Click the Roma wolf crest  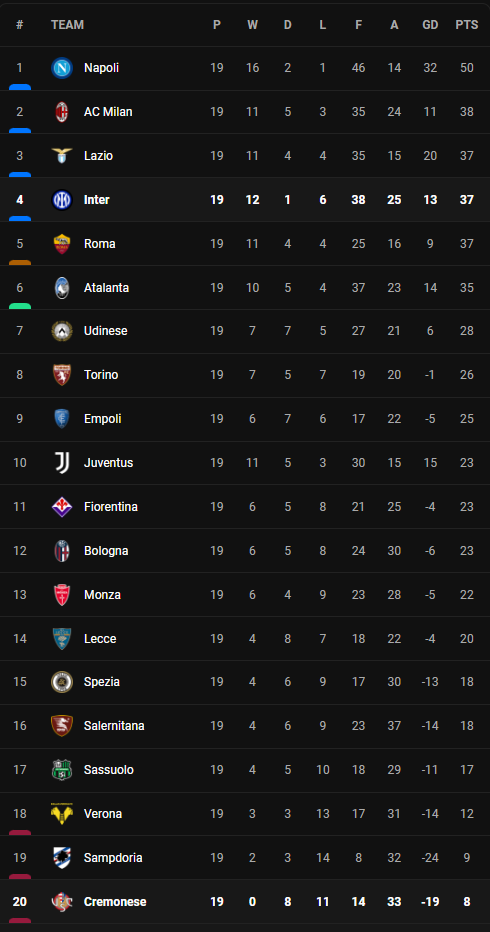(x=62, y=244)
